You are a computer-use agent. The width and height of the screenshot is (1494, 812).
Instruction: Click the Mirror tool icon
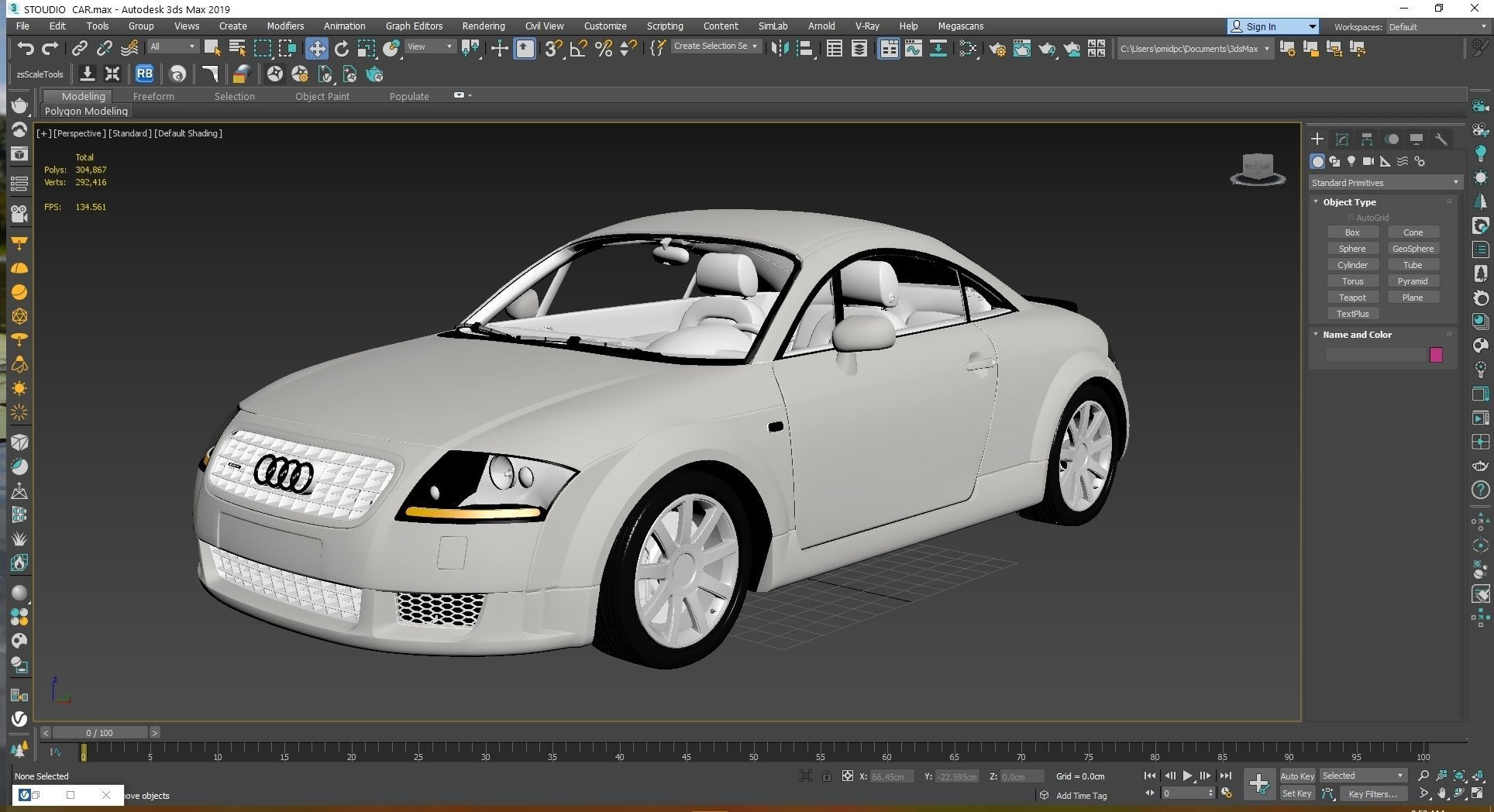tap(780, 48)
